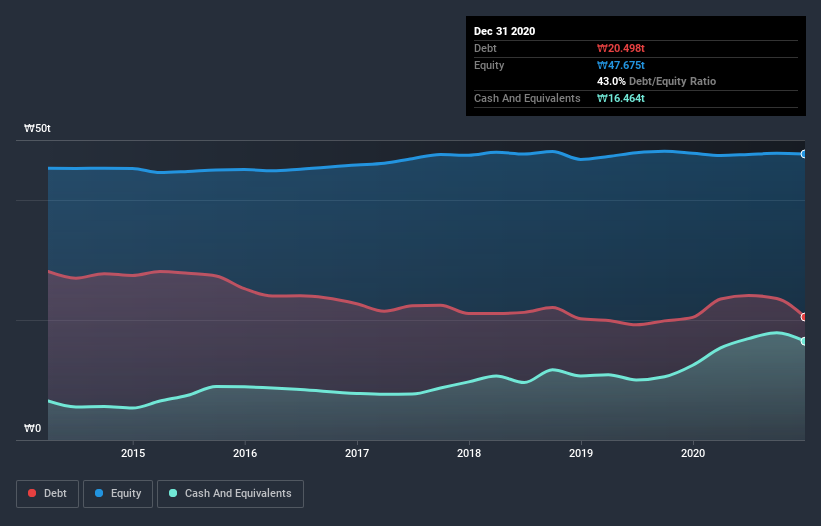Click Cash And Equivalents label in tooltip
This screenshot has height=526, width=821.
point(527,98)
